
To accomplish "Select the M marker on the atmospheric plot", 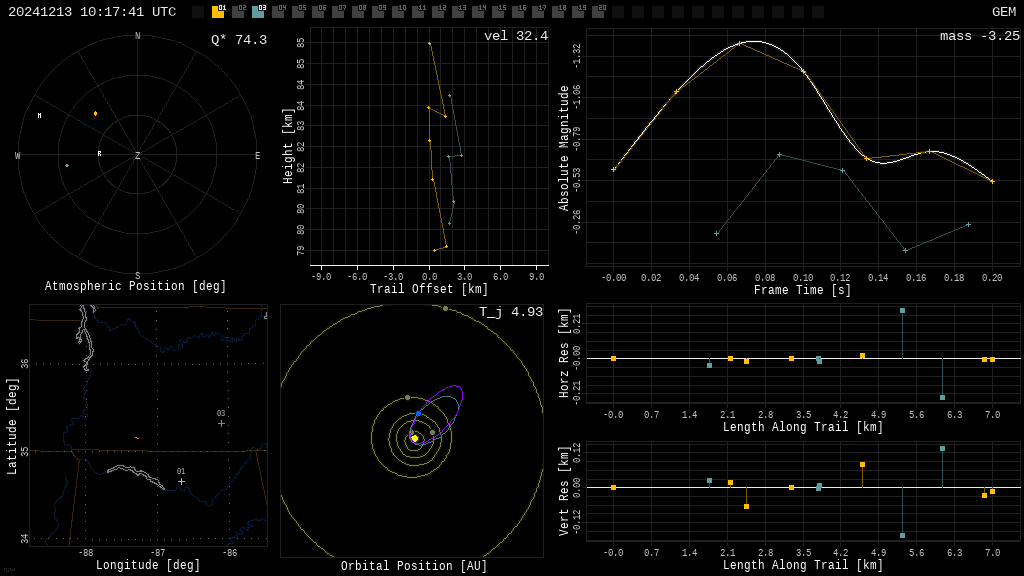I will coord(40,116).
